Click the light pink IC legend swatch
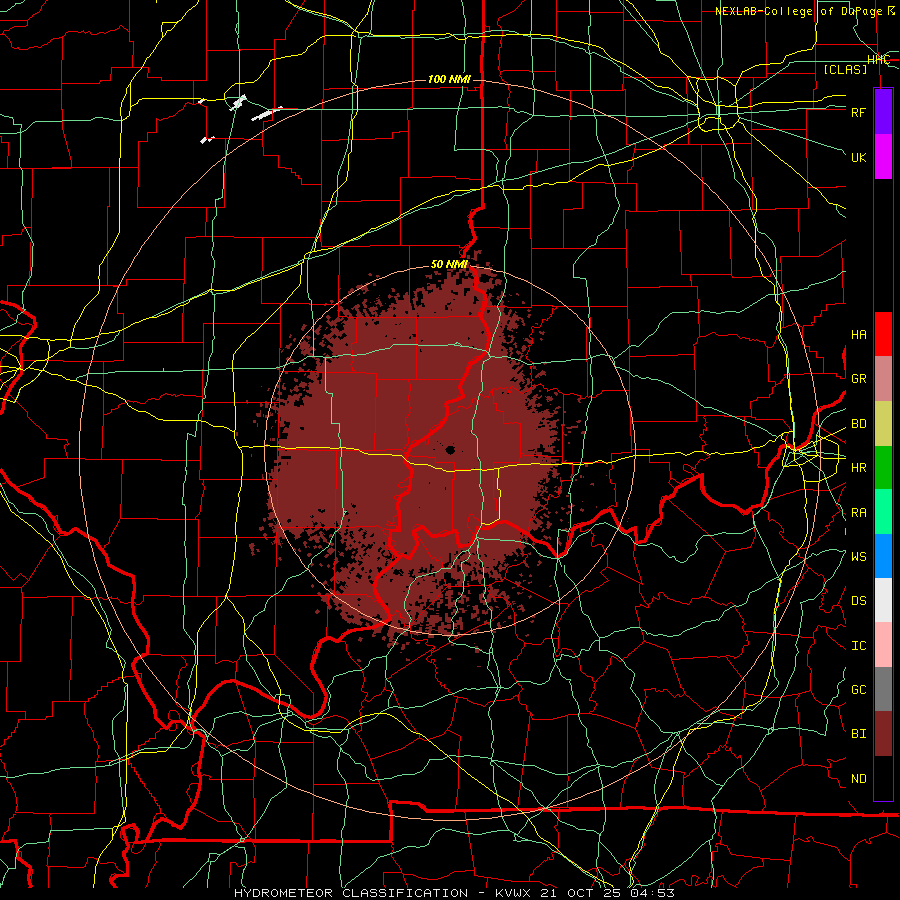 [883, 645]
